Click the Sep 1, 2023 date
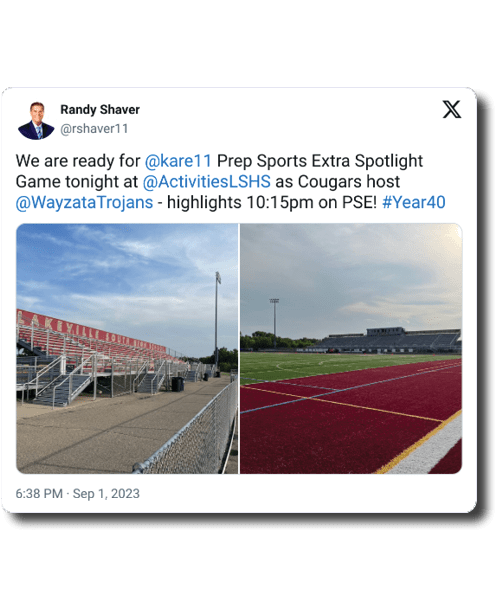The width and height of the screenshot is (498, 589). pos(106,494)
